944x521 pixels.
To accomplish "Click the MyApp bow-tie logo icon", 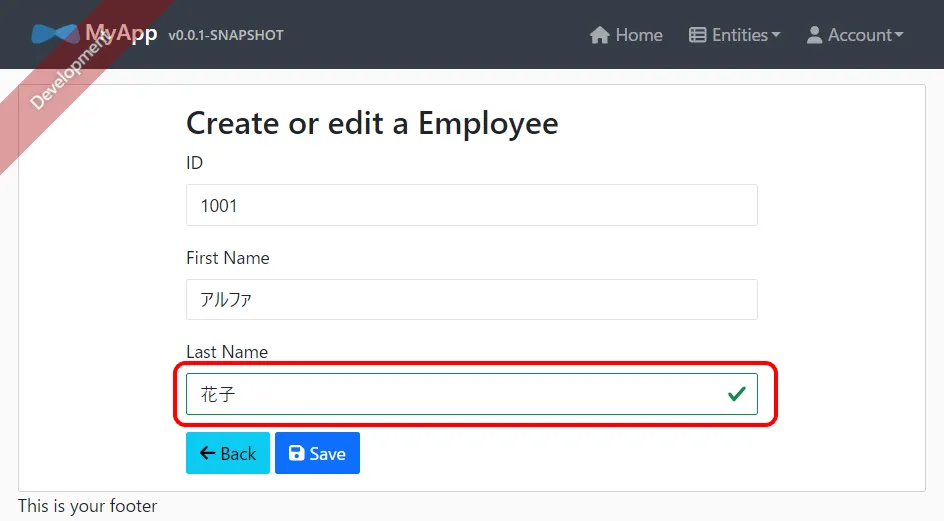I will 55,34.
